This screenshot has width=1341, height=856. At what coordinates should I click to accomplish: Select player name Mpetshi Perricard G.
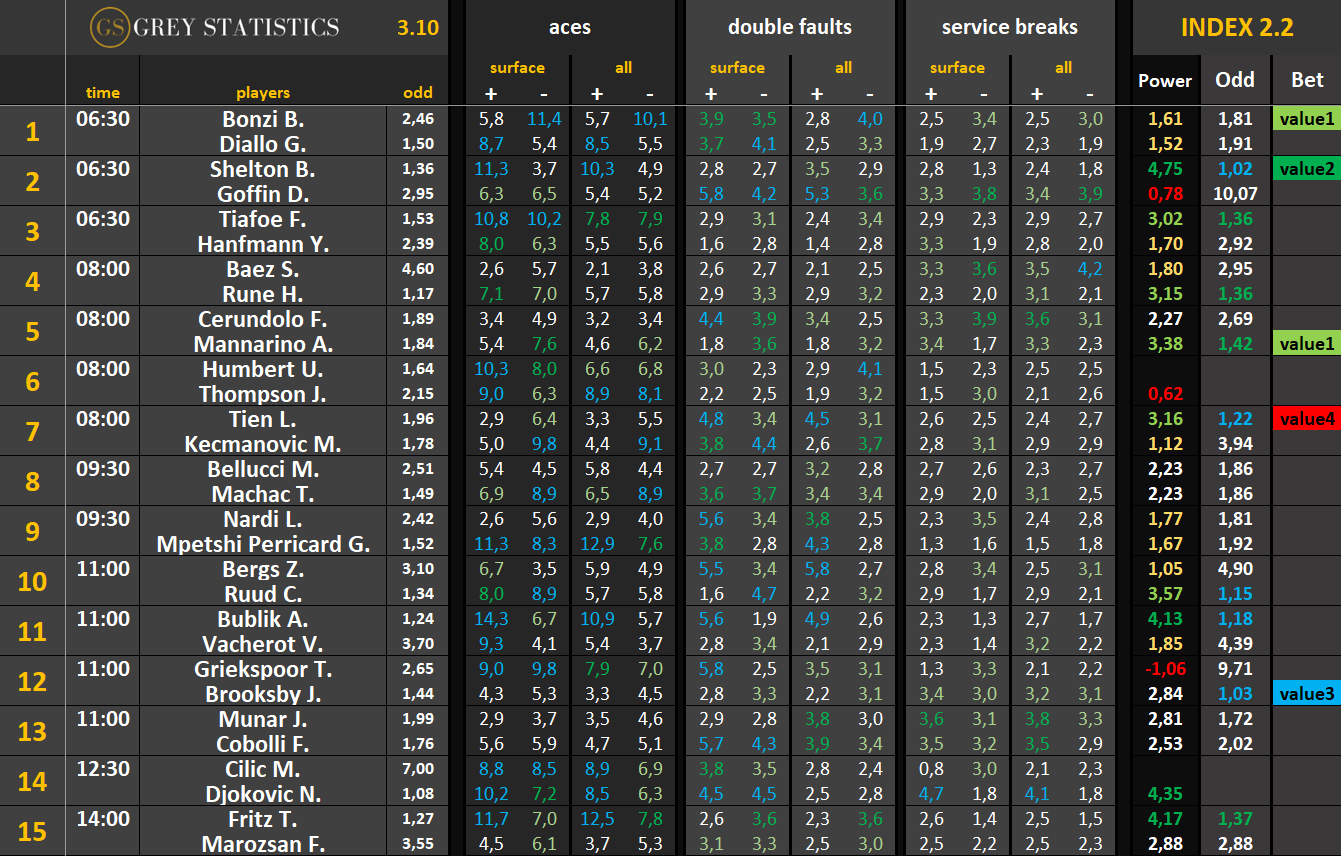point(263,544)
